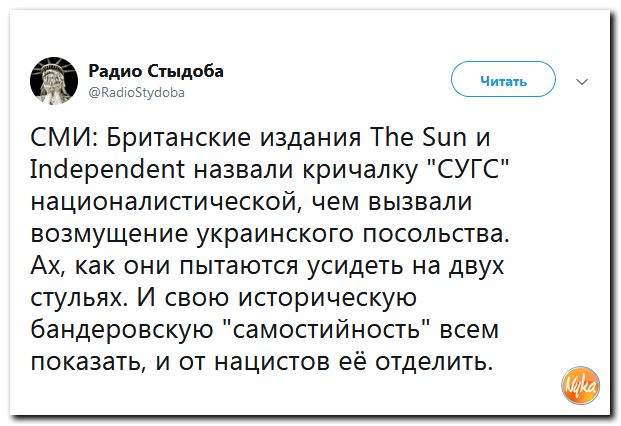
Task: Click the word бандеровскую in tweet
Action: [122, 329]
